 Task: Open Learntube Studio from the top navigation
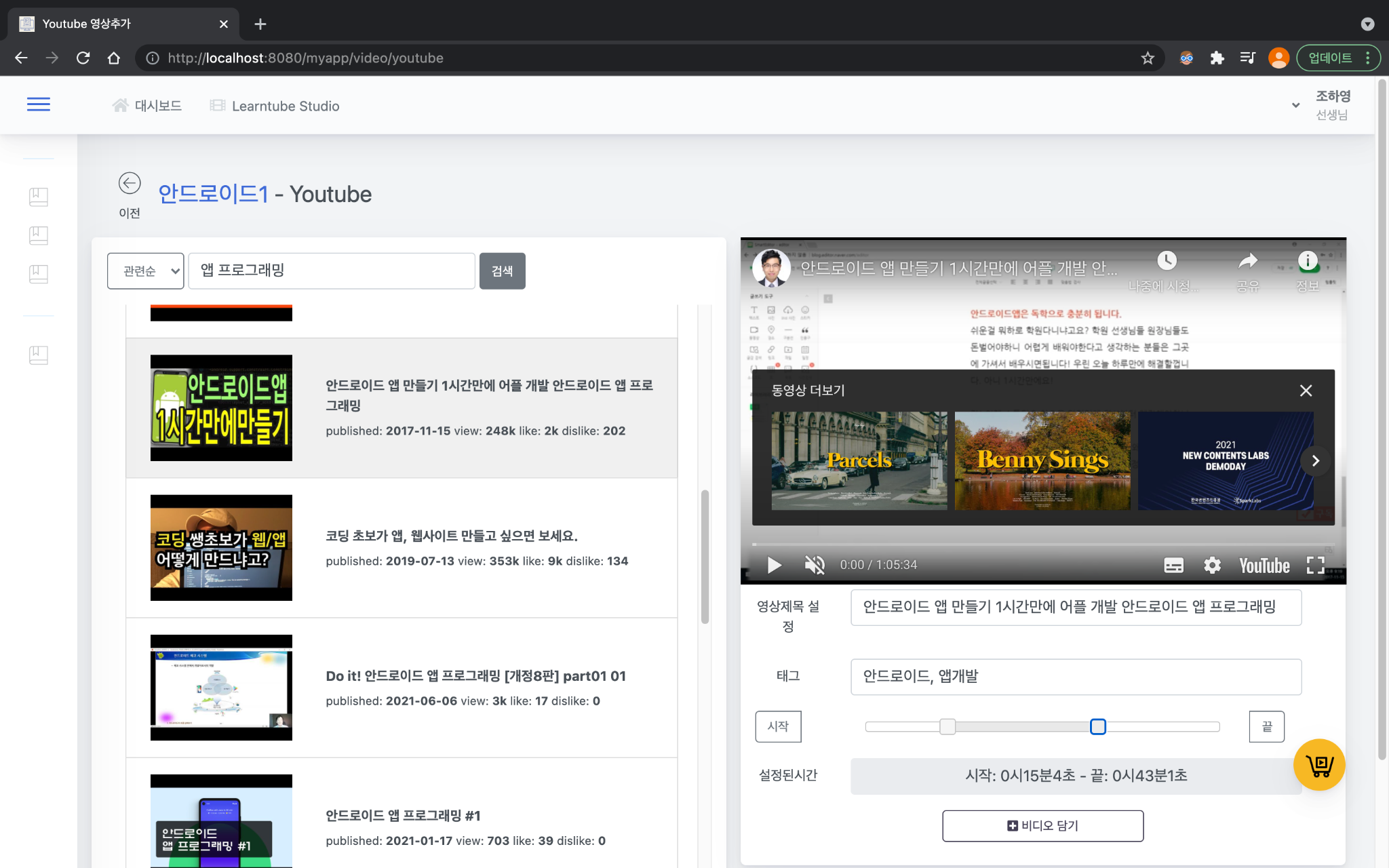[275, 106]
